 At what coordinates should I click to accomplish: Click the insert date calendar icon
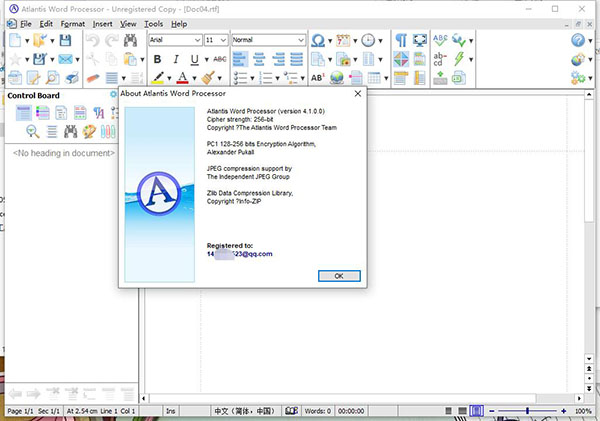tap(343, 40)
